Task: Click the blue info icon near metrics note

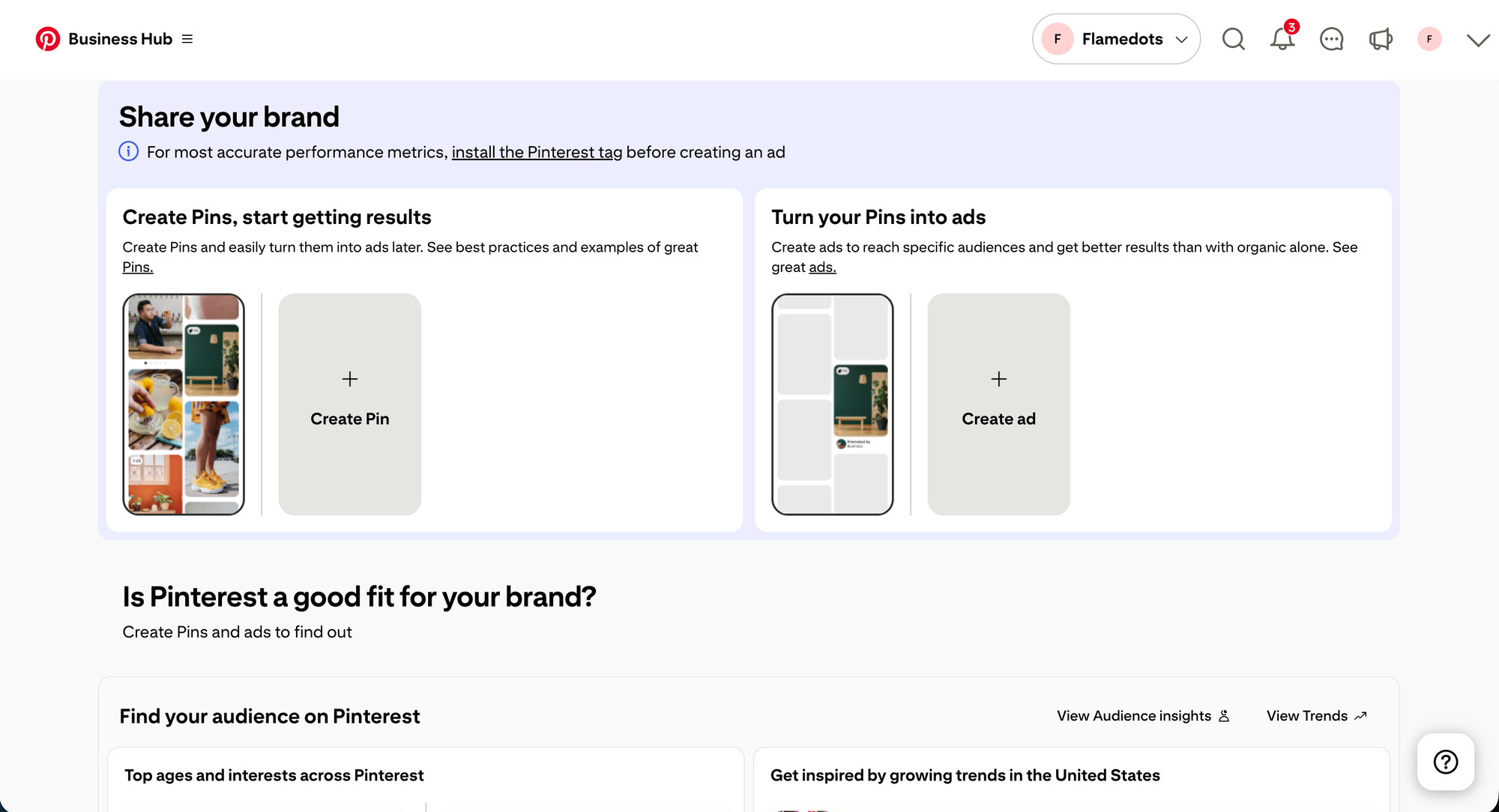Action: [x=129, y=152]
